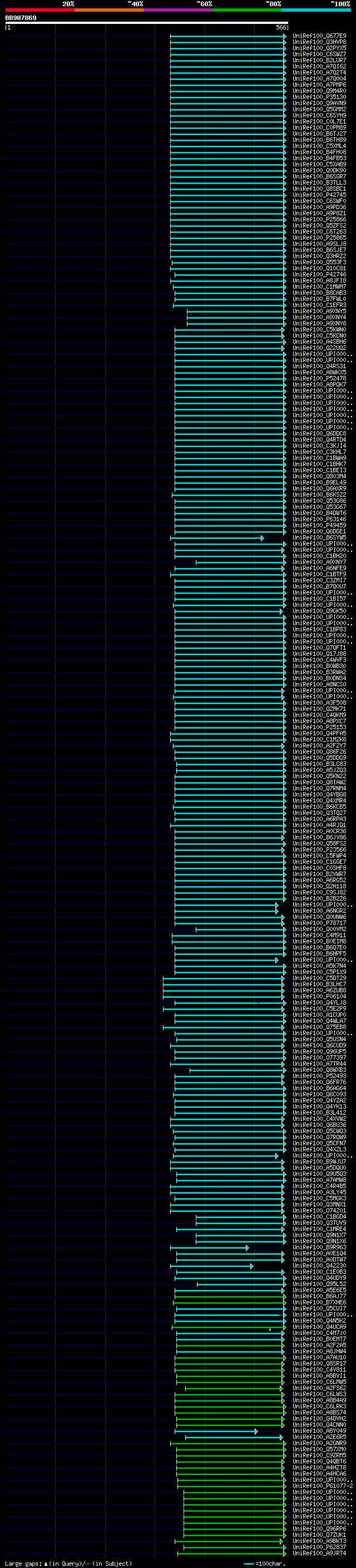Click the UniRef100_B4FH08 label
Viewport: 356px width, 1568px height.
click(x=319, y=152)
